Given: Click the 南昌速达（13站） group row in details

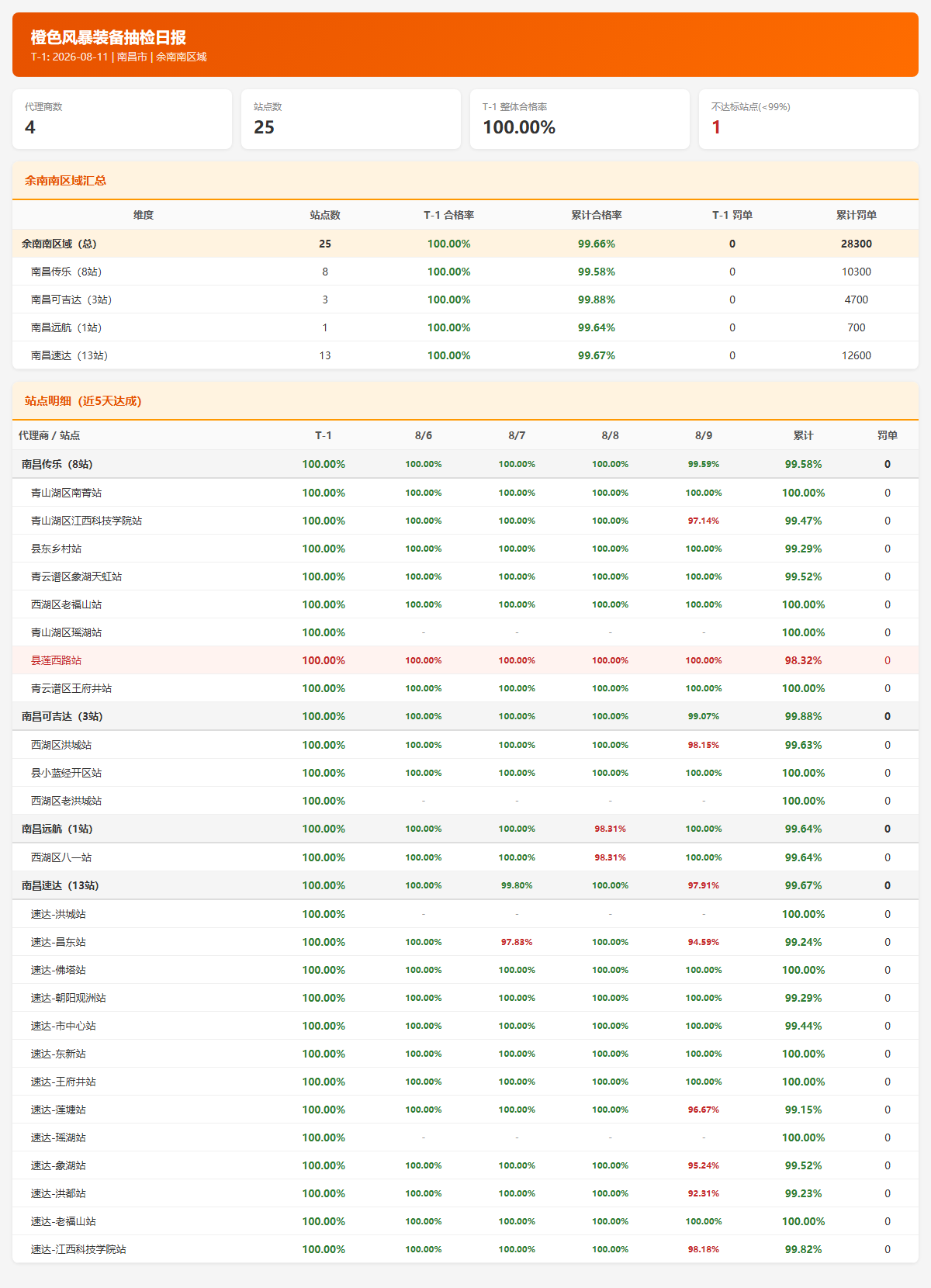Looking at the screenshot, I should [x=465, y=885].
